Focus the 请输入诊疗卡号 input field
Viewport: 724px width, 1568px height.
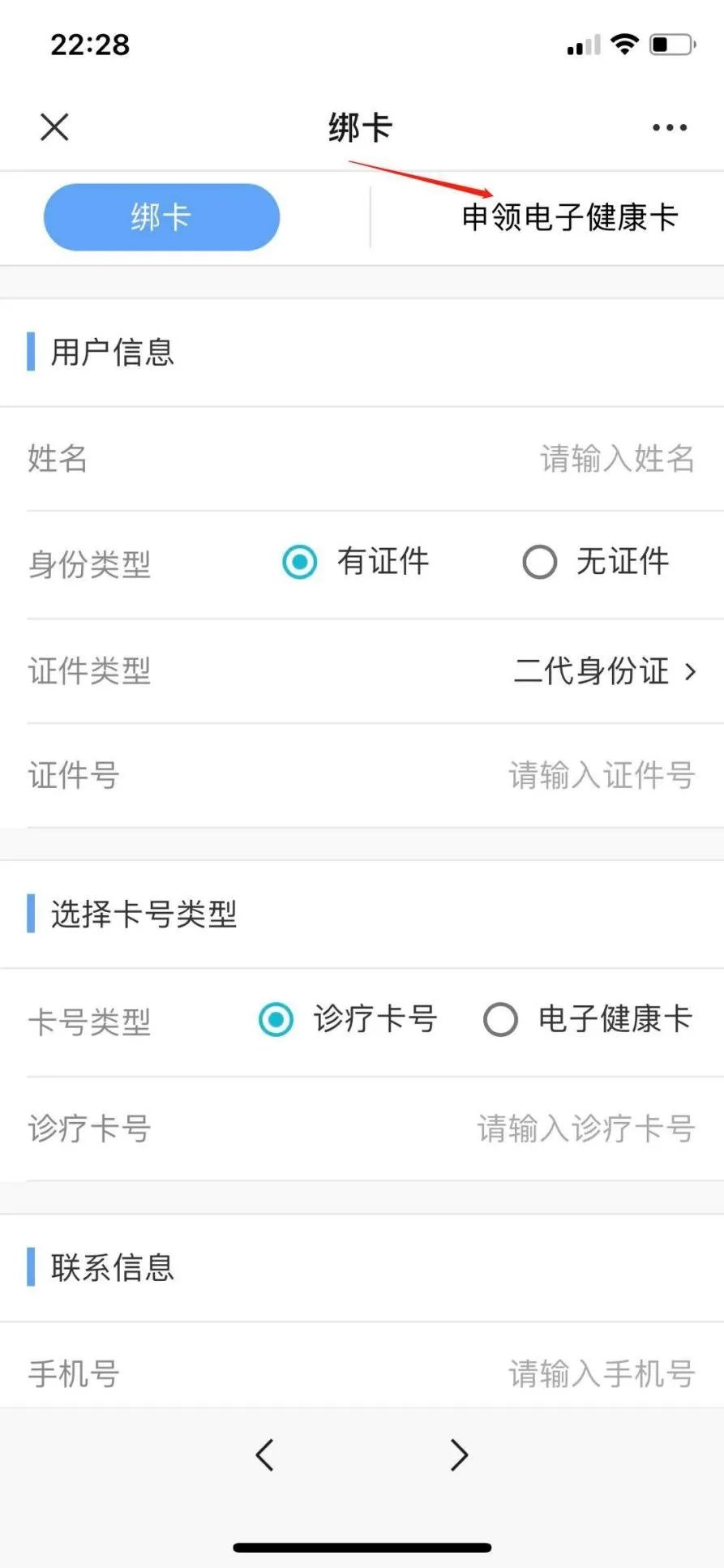[585, 1129]
